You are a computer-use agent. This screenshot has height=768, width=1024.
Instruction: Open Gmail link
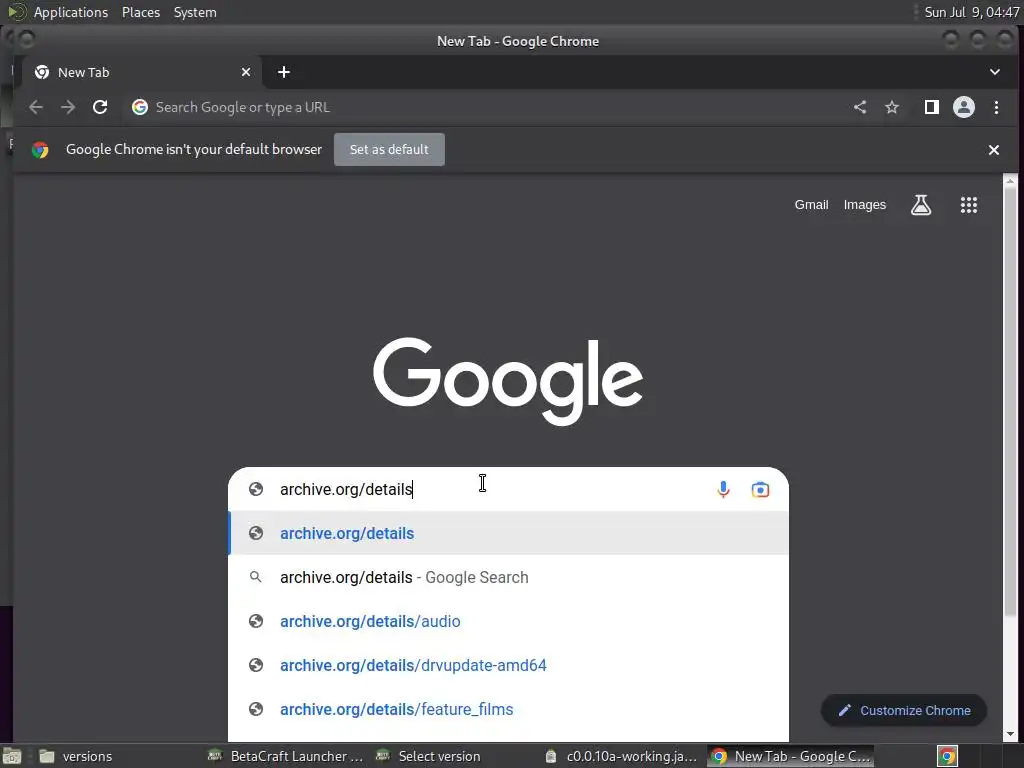tap(811, 205)
